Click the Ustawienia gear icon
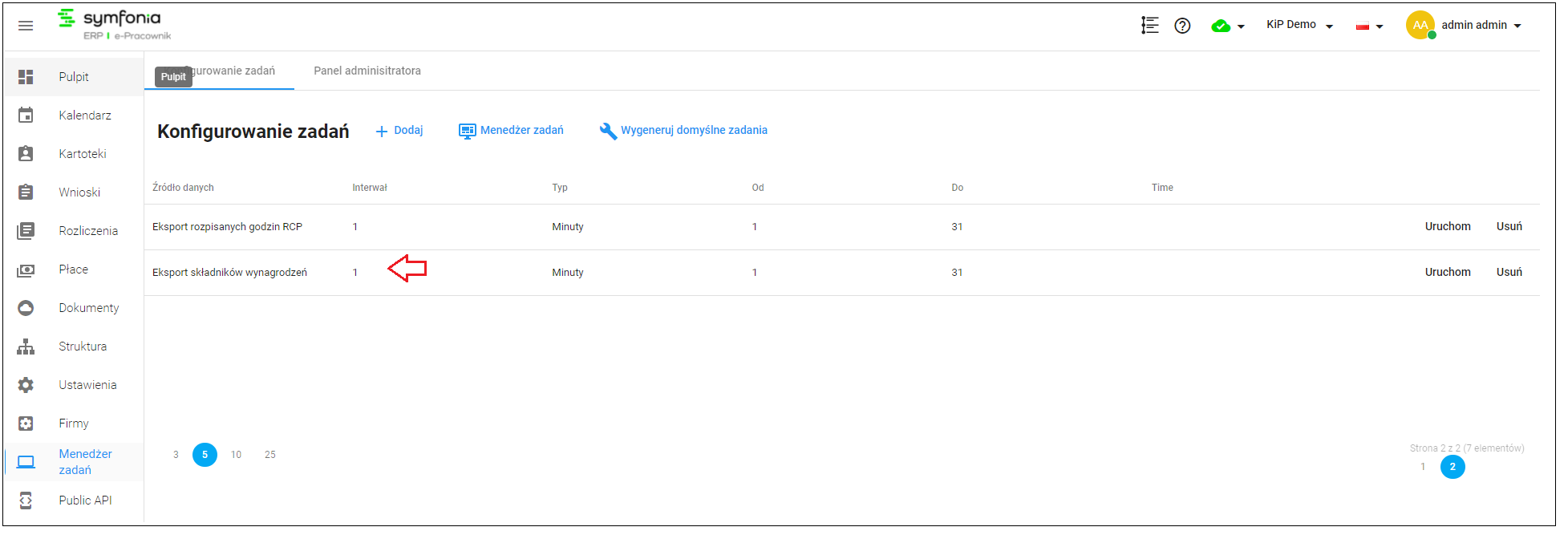The height and width of the screenshot is (535, 1568). pos(26,385)
